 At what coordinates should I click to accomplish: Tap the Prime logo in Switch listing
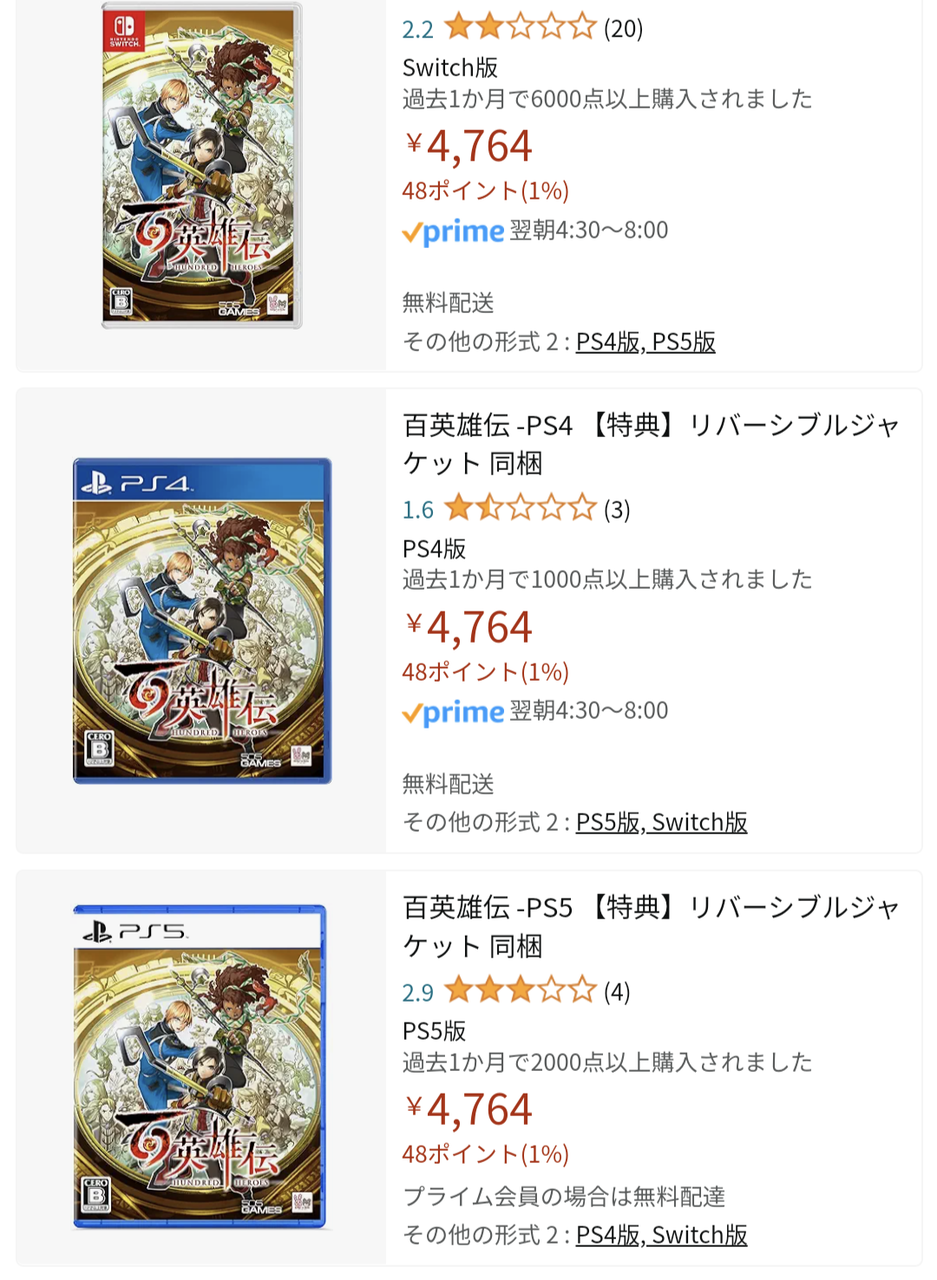tap(453, 231)
